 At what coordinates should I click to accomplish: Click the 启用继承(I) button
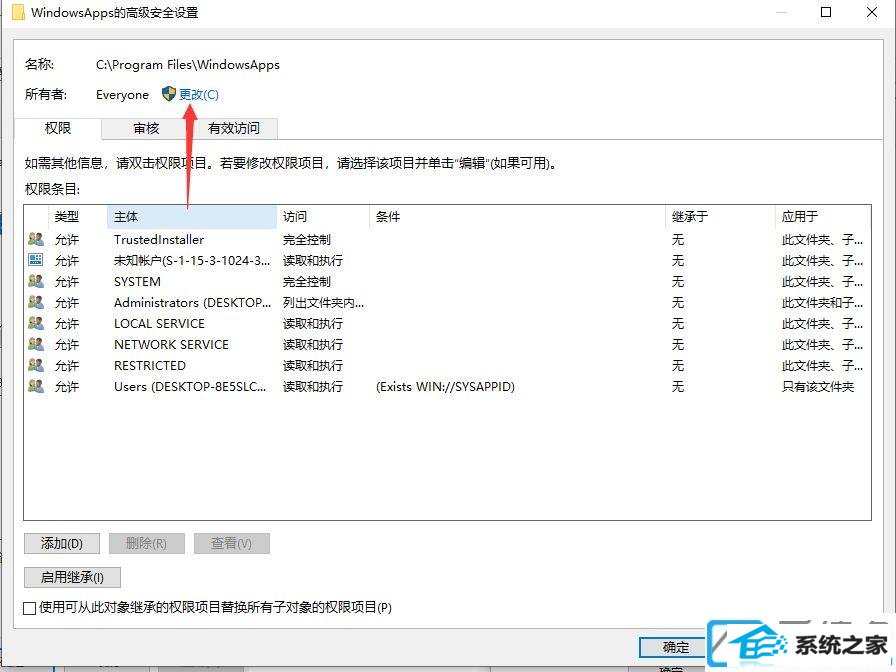pos(72,577)
